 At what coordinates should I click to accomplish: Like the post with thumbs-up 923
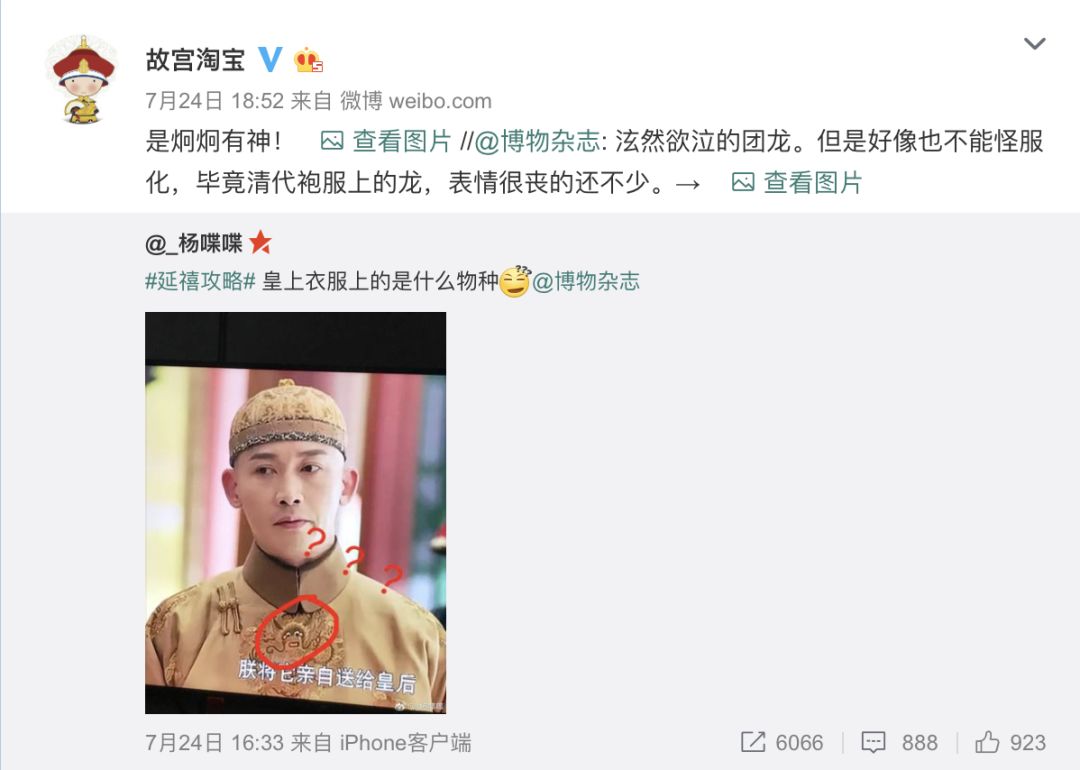tap(1010, 742)
